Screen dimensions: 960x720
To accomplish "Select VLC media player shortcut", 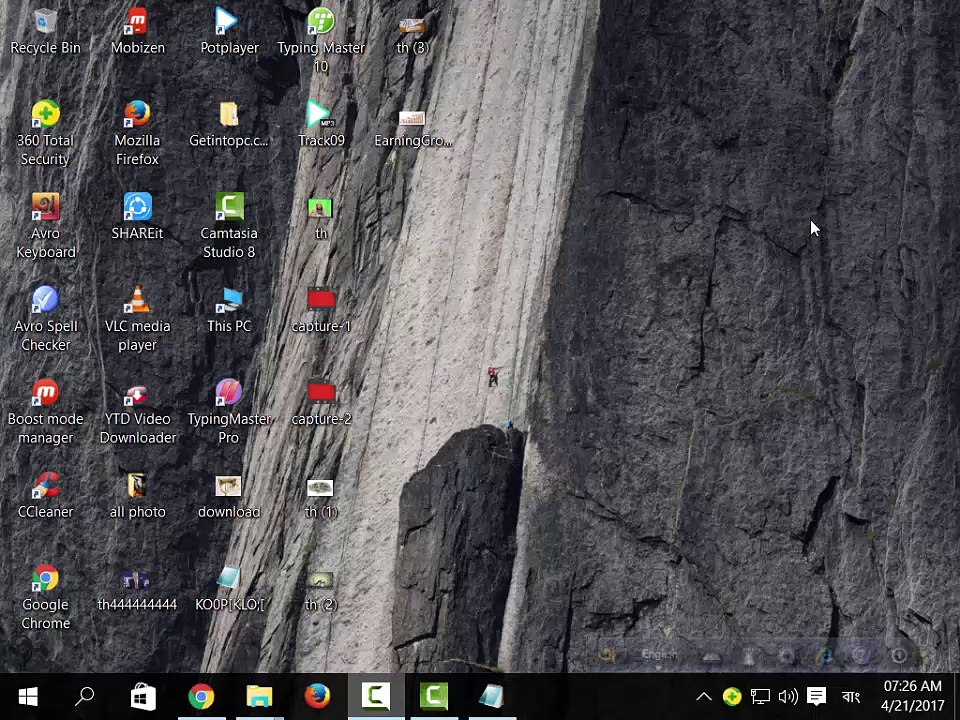I will pyautogui.click(x=137, y=318).
